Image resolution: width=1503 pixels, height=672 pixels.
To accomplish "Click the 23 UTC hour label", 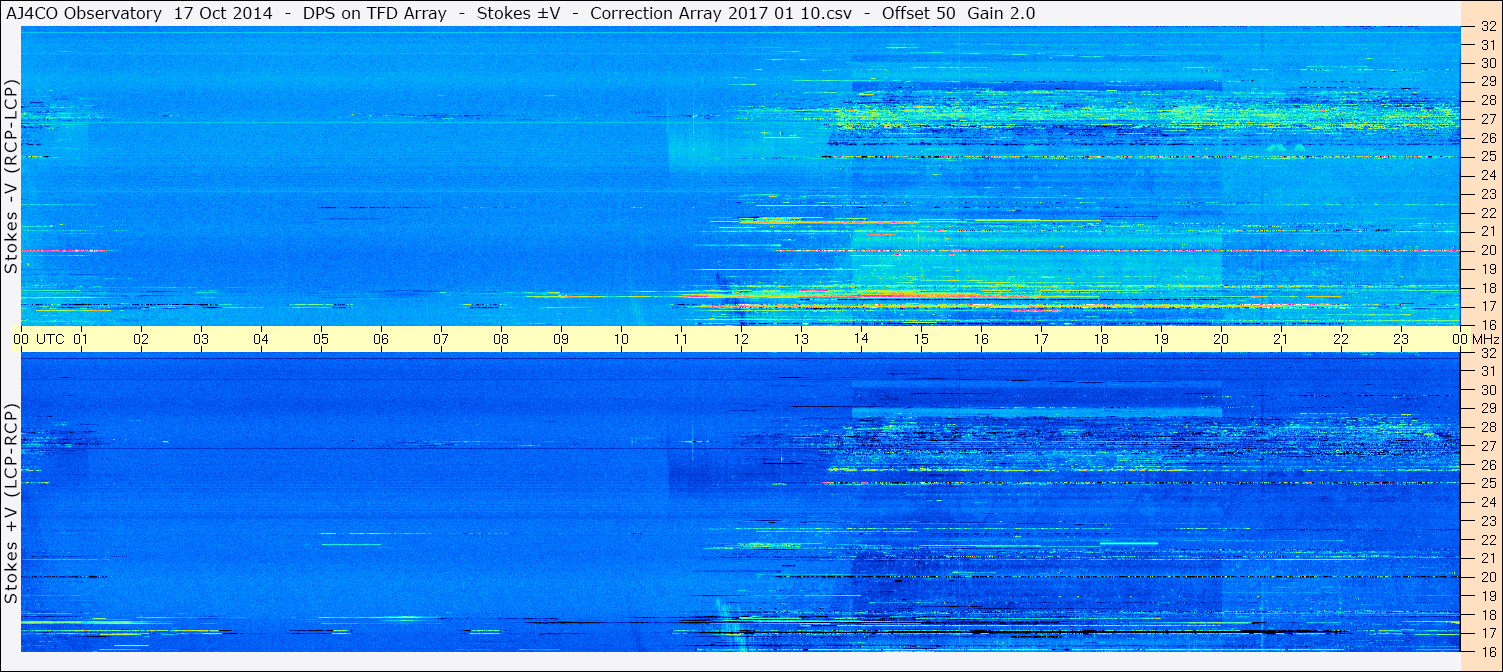I will click(x=1401, y=340).
